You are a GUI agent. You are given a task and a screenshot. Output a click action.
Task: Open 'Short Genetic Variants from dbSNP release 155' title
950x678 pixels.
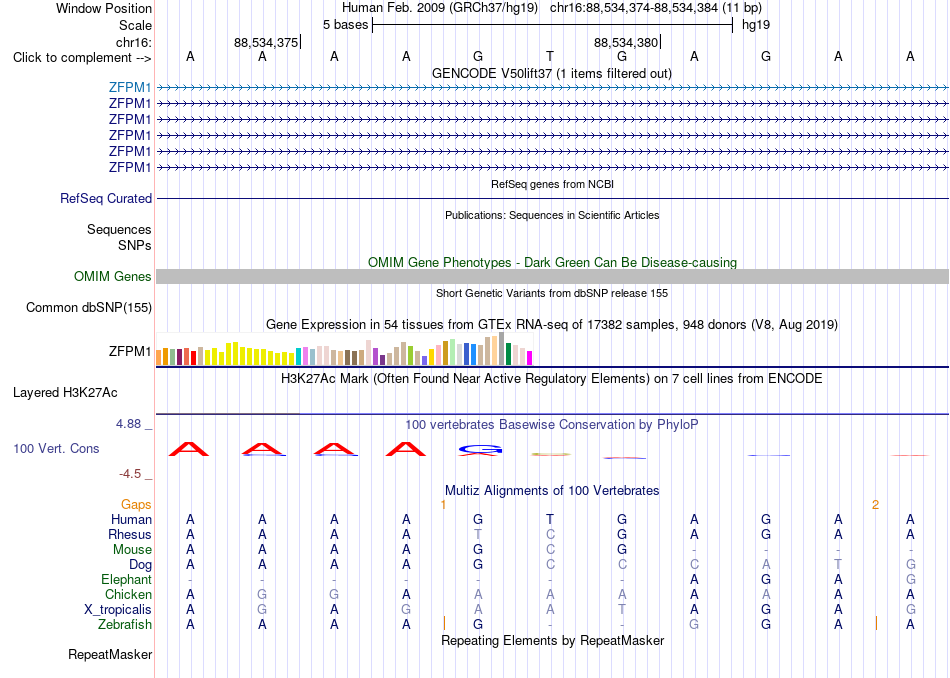[x=552, y=293]
